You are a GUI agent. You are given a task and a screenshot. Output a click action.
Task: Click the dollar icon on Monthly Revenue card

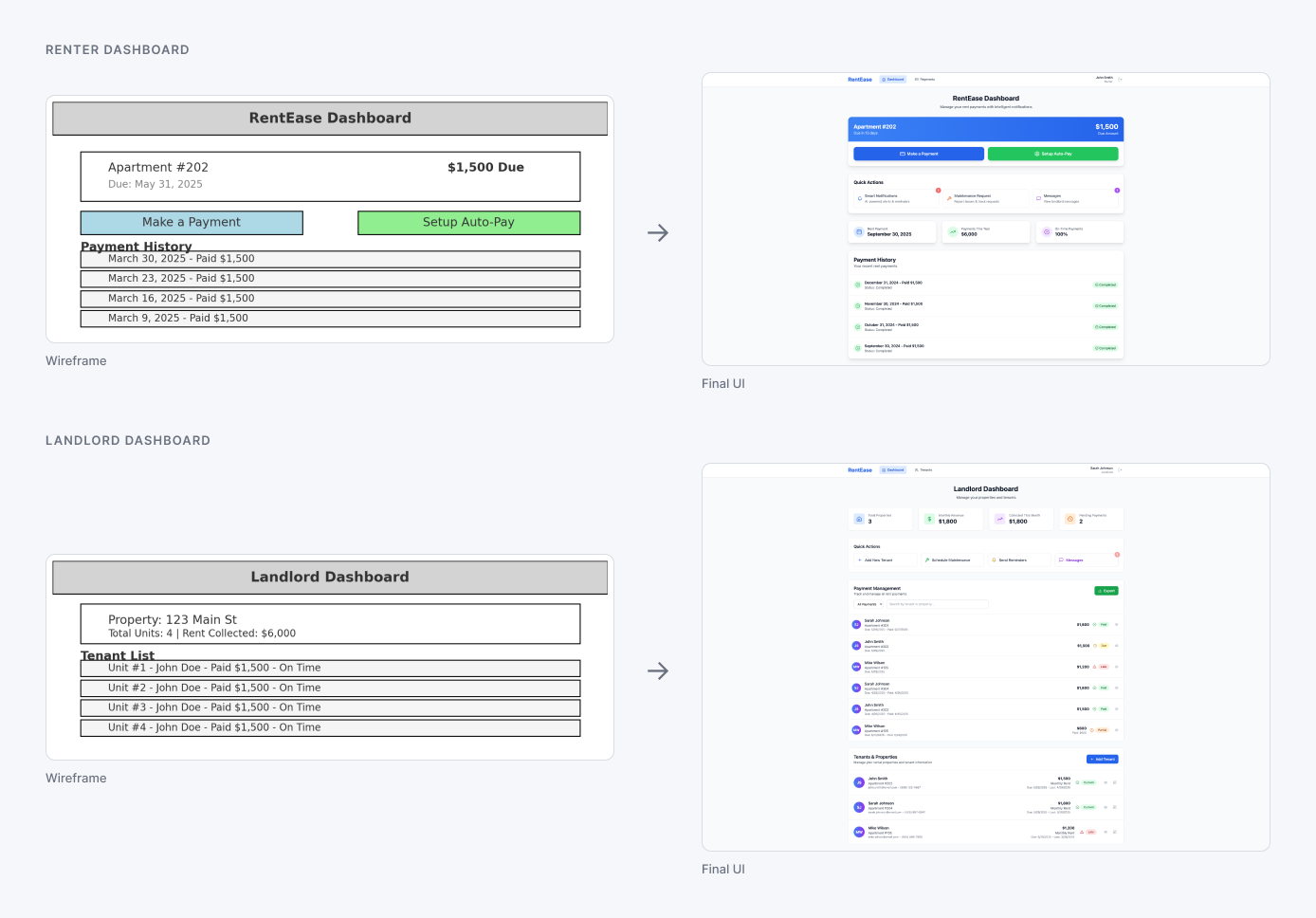click(929, 519)
